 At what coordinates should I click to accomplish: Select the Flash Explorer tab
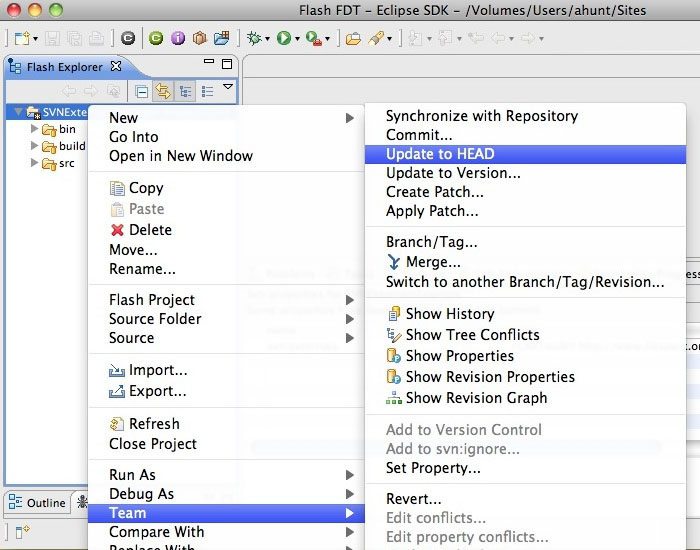[x=64, y=67]
